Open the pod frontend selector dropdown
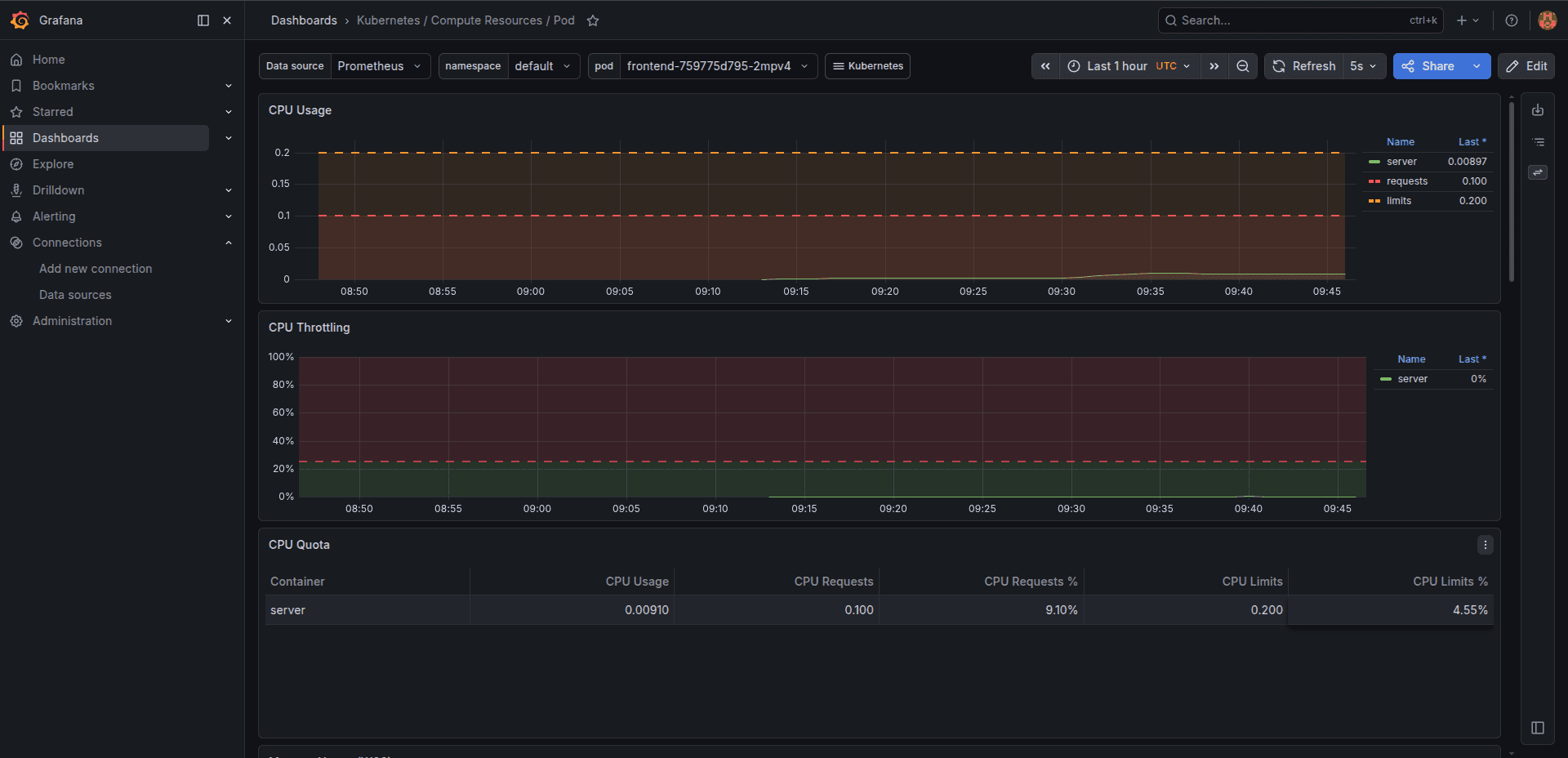 tap(719, 66)
